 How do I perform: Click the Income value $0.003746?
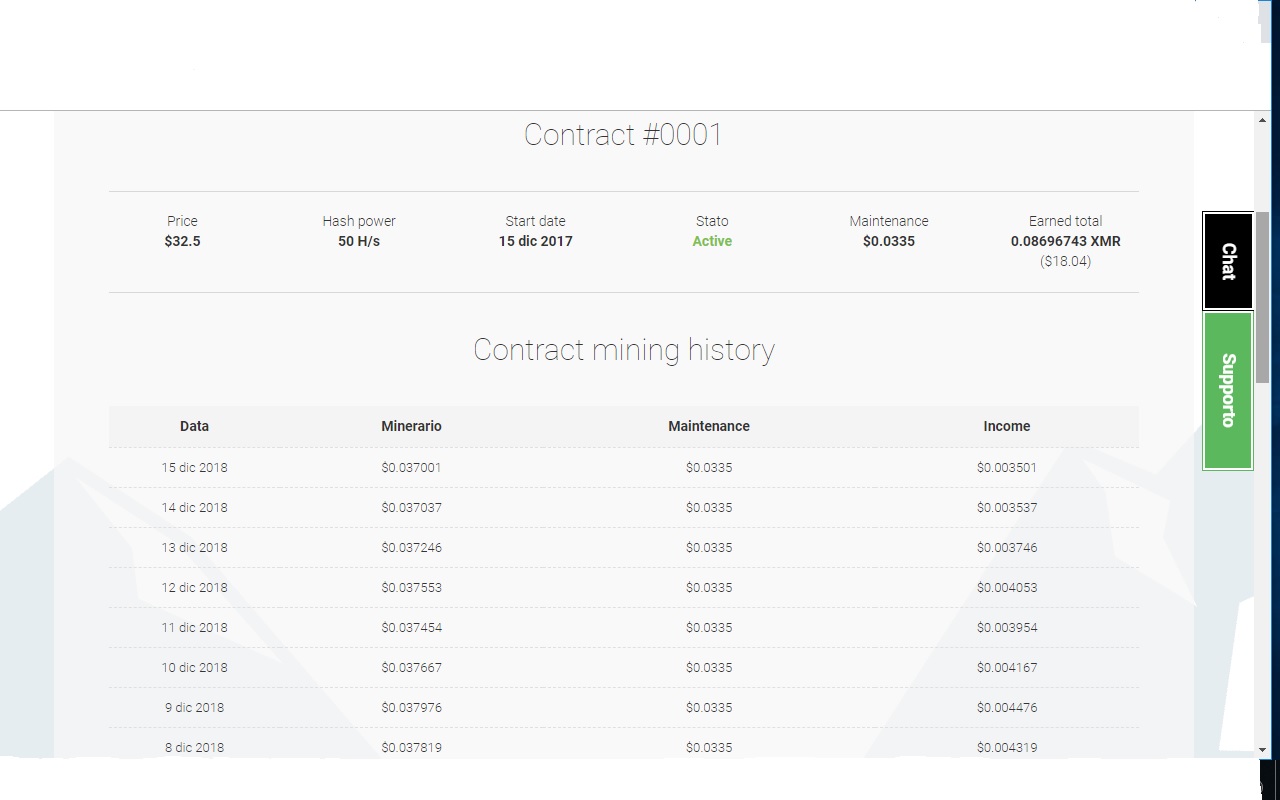pyautogui.click(x=1007, y=547)
